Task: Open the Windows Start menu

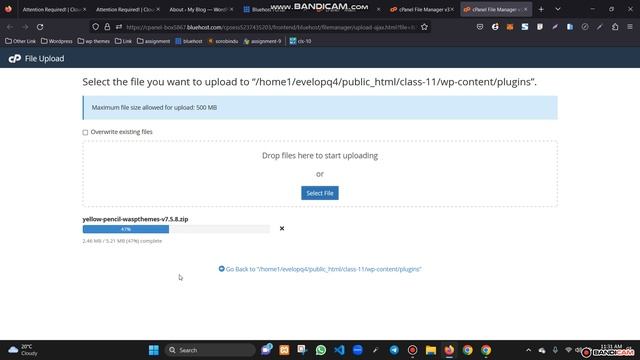Action: pyautogui.click(x=153, y=350)
